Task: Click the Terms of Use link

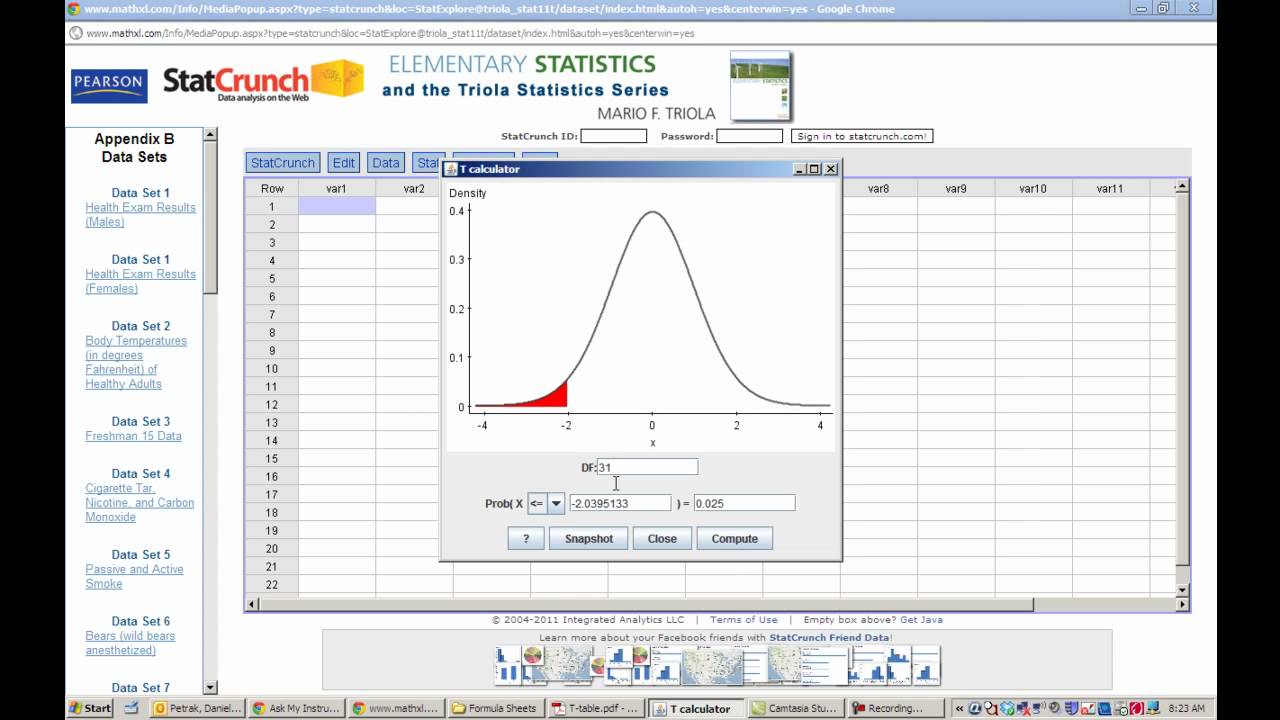Action: pos(743,620)
